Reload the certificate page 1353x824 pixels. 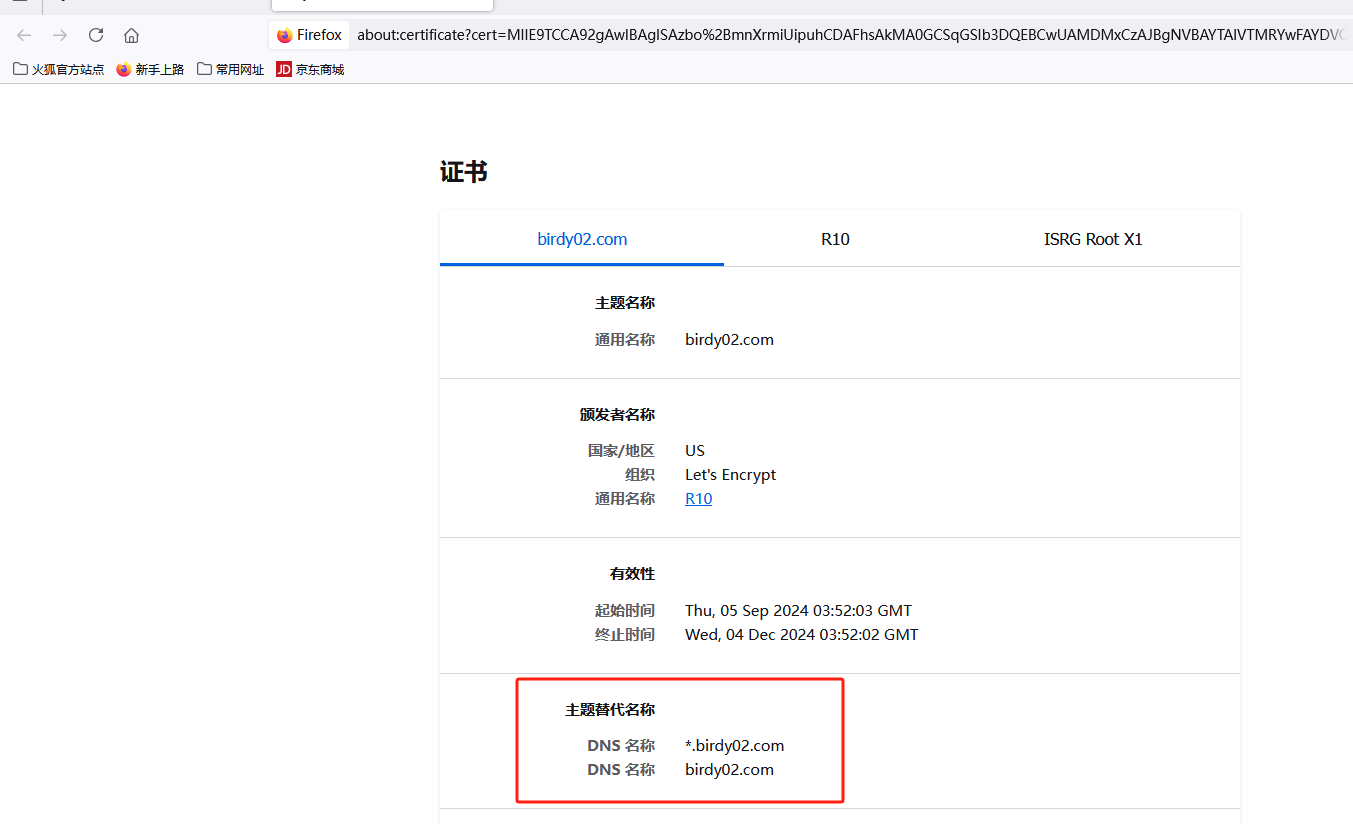point(96,35)
